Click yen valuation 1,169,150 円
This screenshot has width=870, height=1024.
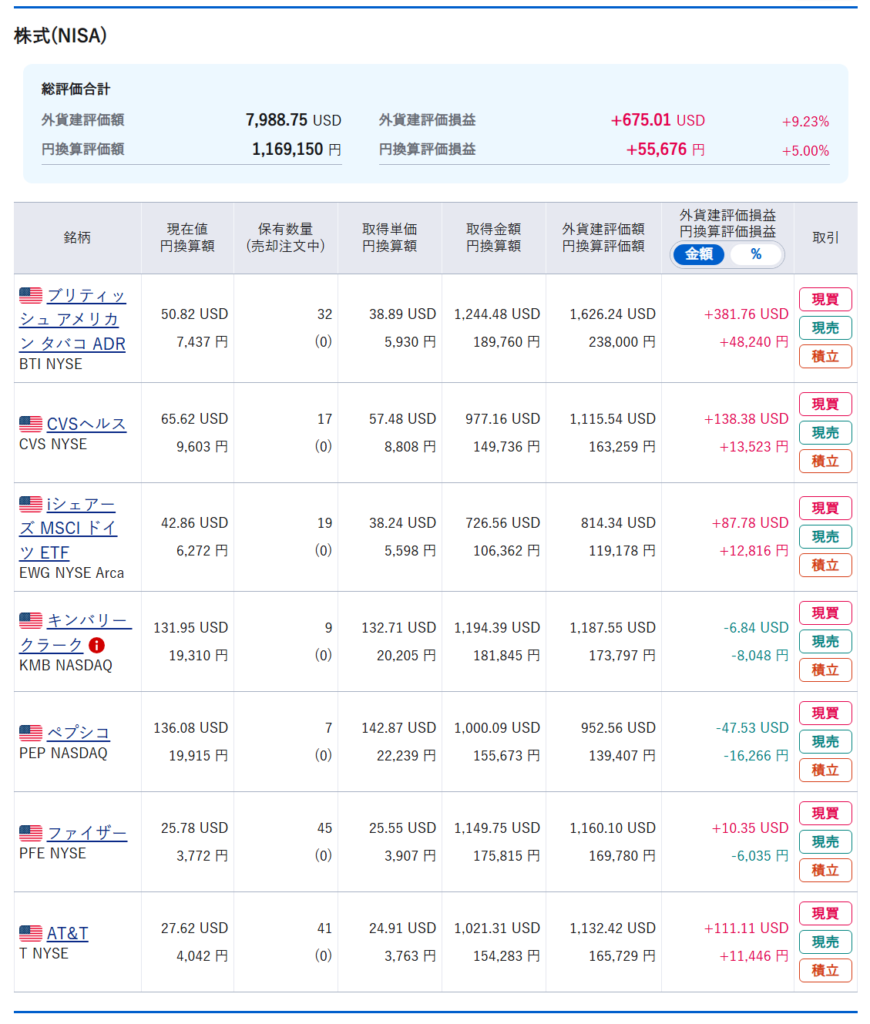[x=297, y=150]
